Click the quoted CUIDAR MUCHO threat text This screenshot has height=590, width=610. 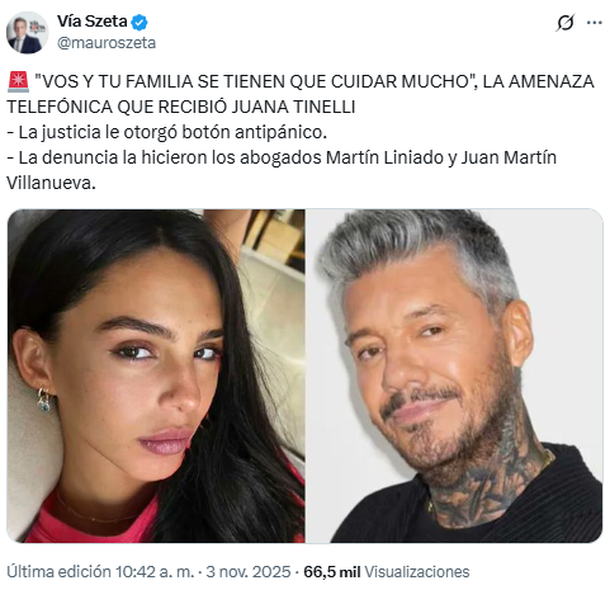pos(256,82)
